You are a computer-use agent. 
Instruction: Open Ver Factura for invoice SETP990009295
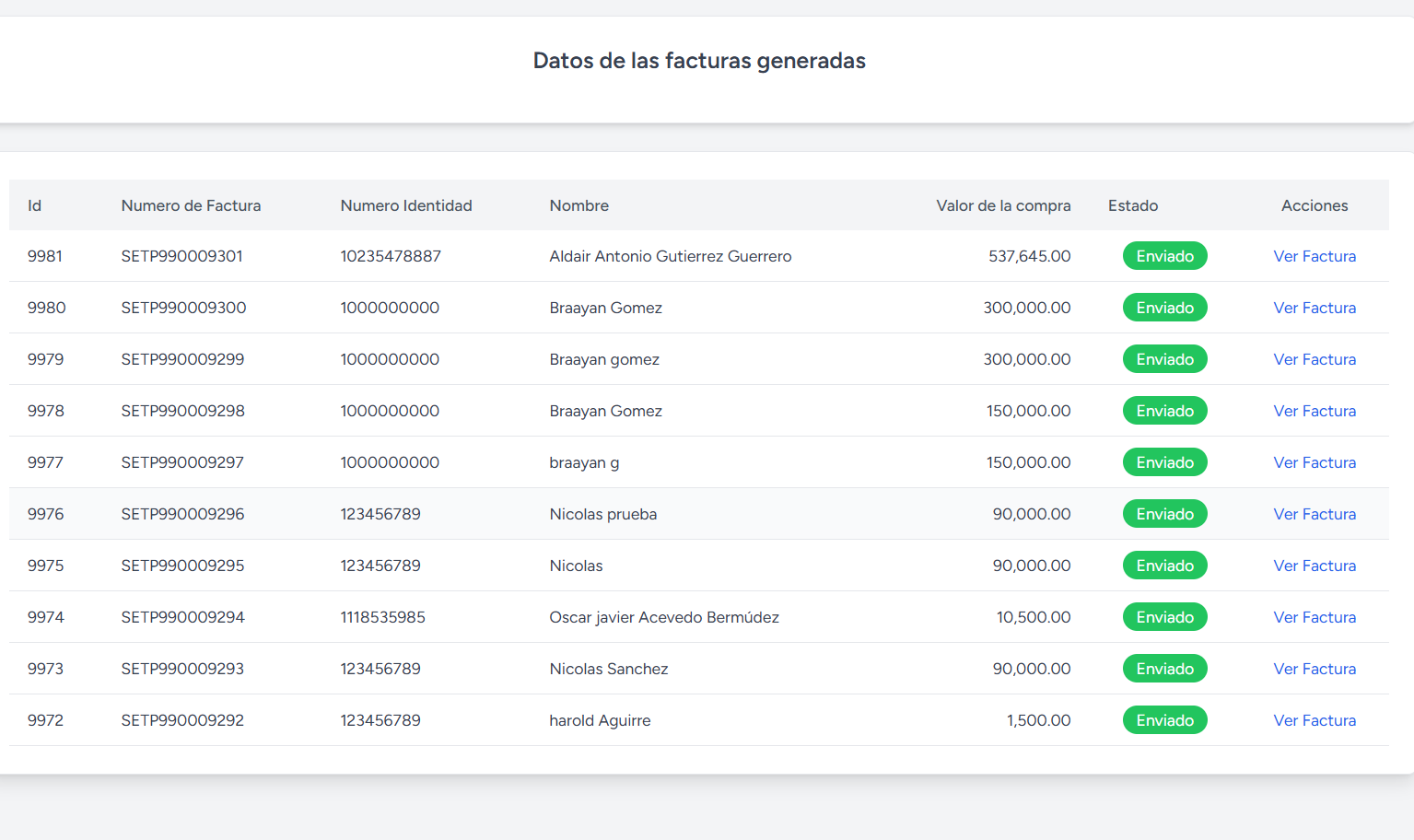tap(1315, 566)
